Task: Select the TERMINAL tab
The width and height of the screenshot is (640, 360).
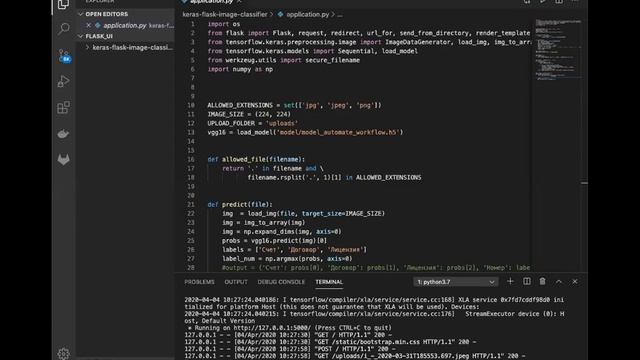Action: click(329, 282)
